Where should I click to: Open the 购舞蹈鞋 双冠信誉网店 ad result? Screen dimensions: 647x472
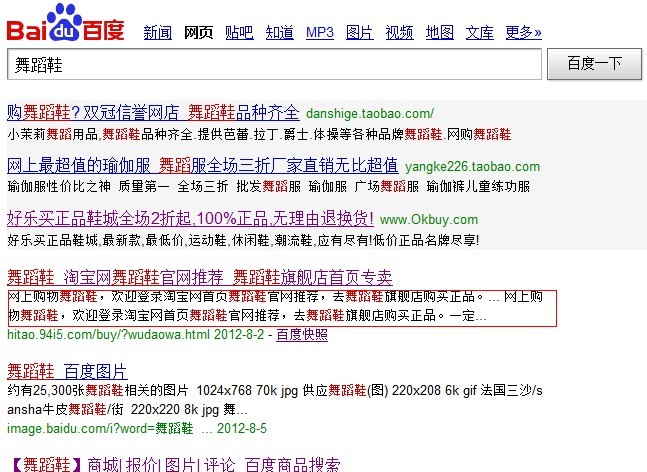click(153, 112)
